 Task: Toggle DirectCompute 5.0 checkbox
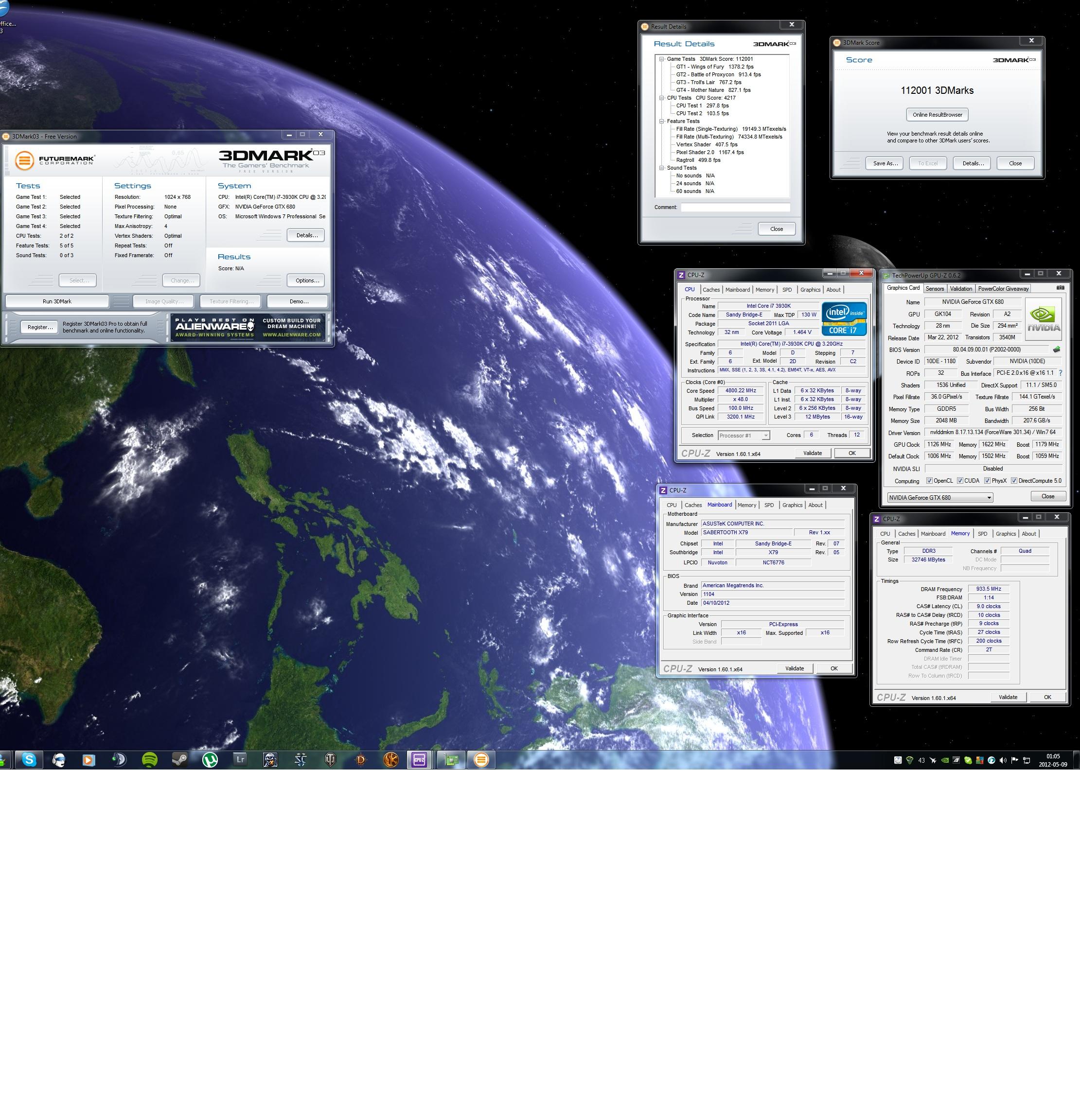pos(1014,481)
